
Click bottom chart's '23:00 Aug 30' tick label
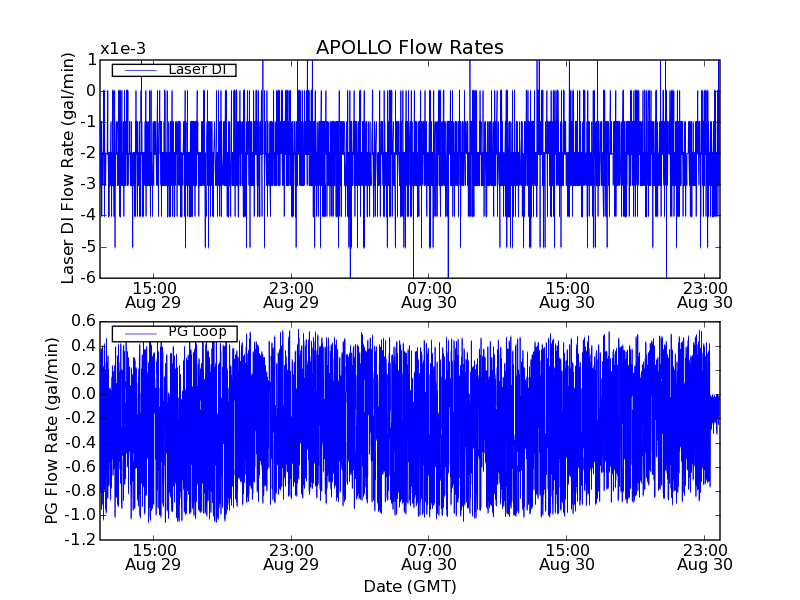point(705,558)
